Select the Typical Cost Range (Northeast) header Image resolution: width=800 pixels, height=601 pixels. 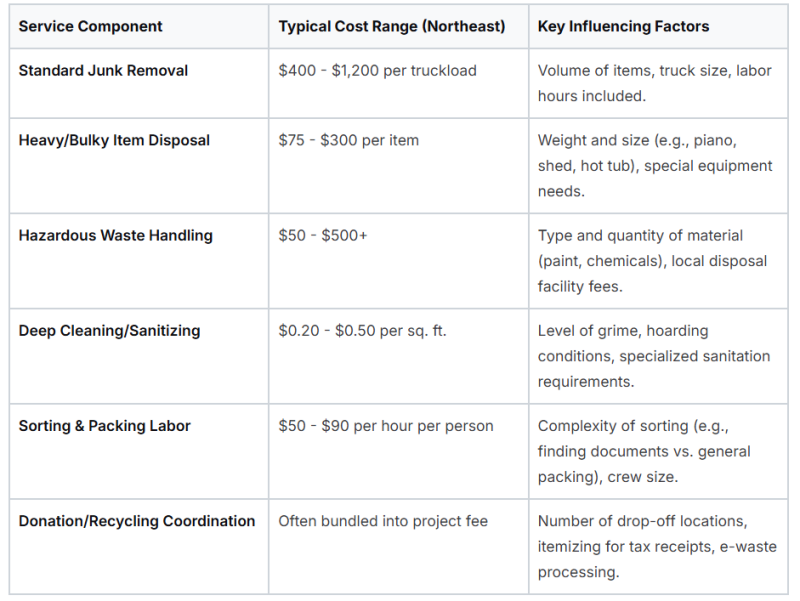pos(391,27)
